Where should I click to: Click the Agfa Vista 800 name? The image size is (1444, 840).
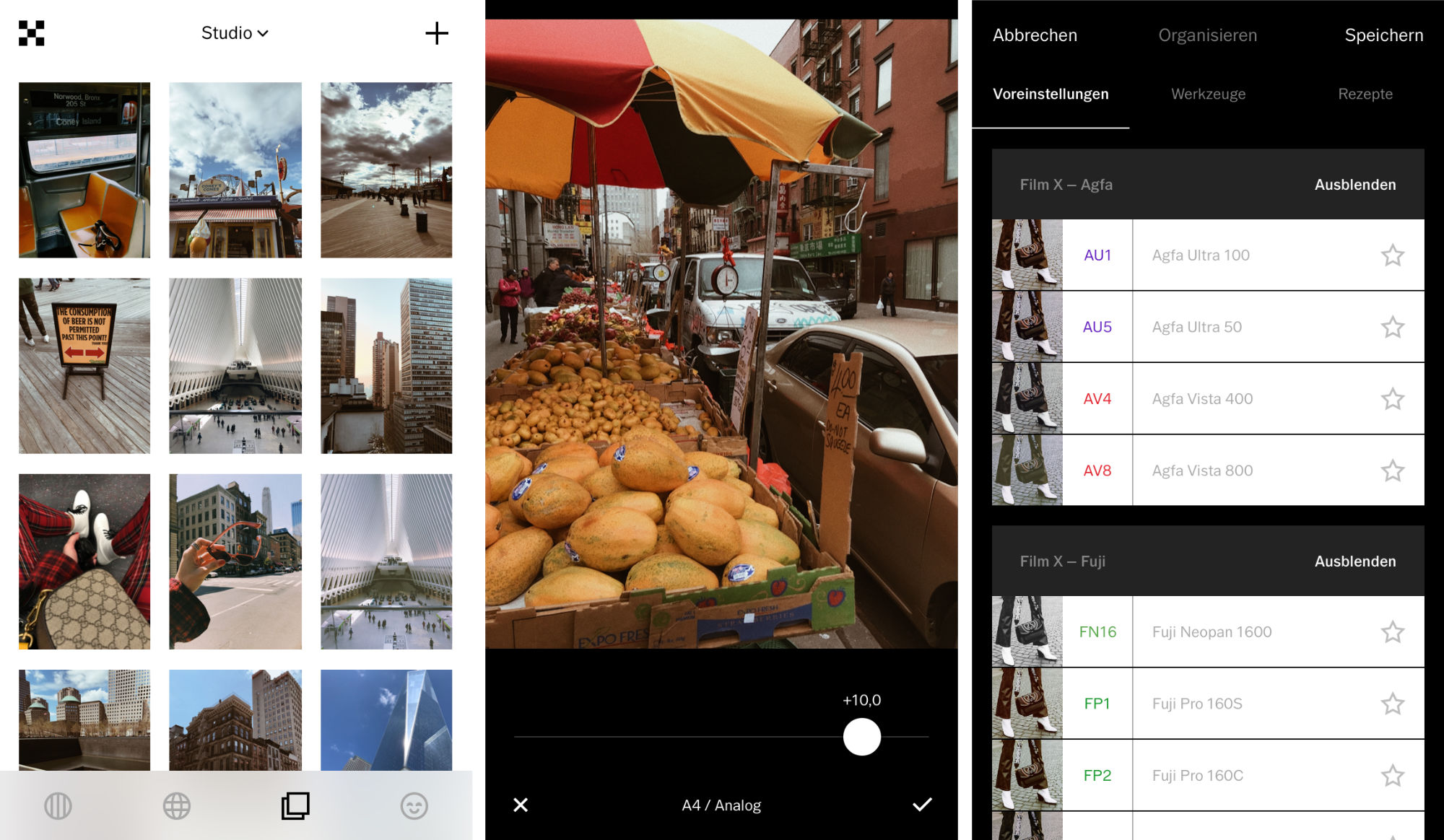(1202, 471)
